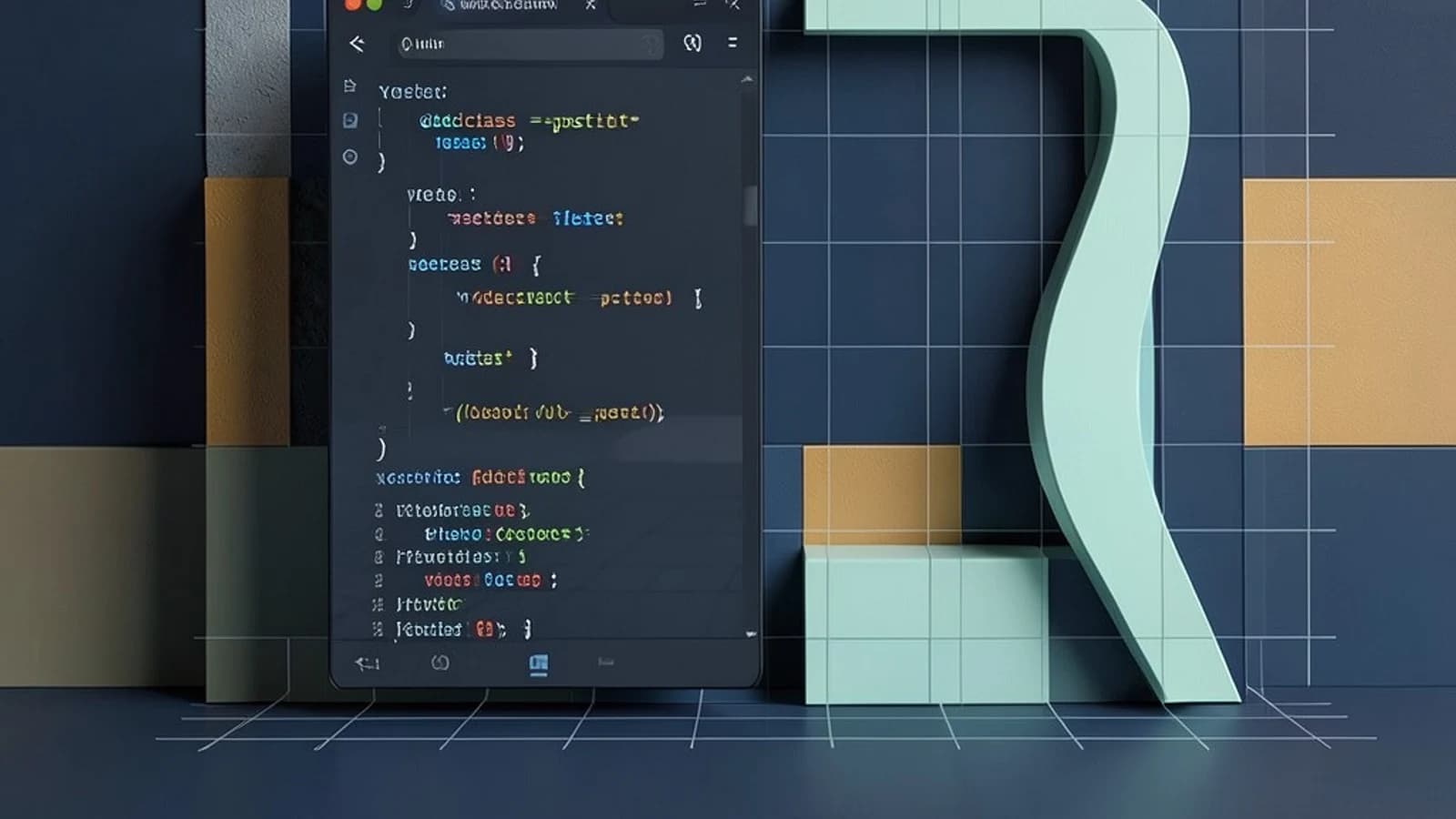Click the highlighted blue panel icon in the bottom bar
Image resolution: width=1456 pixels, height=819 pixels.
point(539,665)
